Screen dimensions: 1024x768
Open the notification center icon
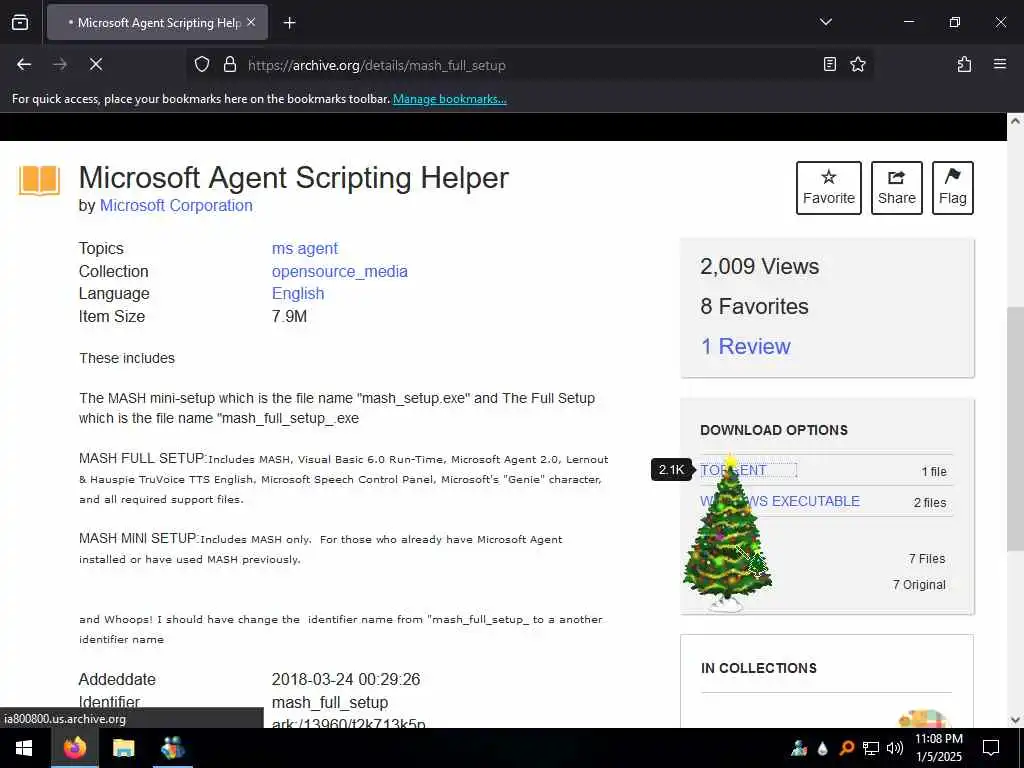(x=991, y=748)
